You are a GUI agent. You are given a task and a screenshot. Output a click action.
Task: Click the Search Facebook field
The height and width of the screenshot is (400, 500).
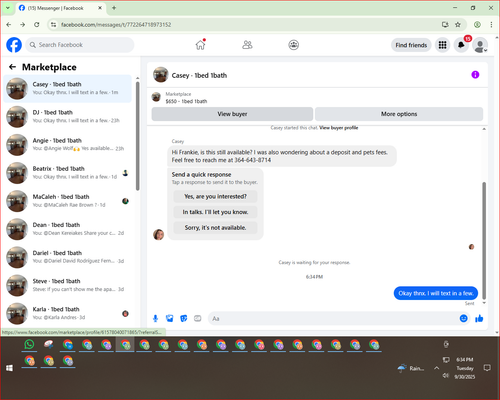(x=80, y=45)
